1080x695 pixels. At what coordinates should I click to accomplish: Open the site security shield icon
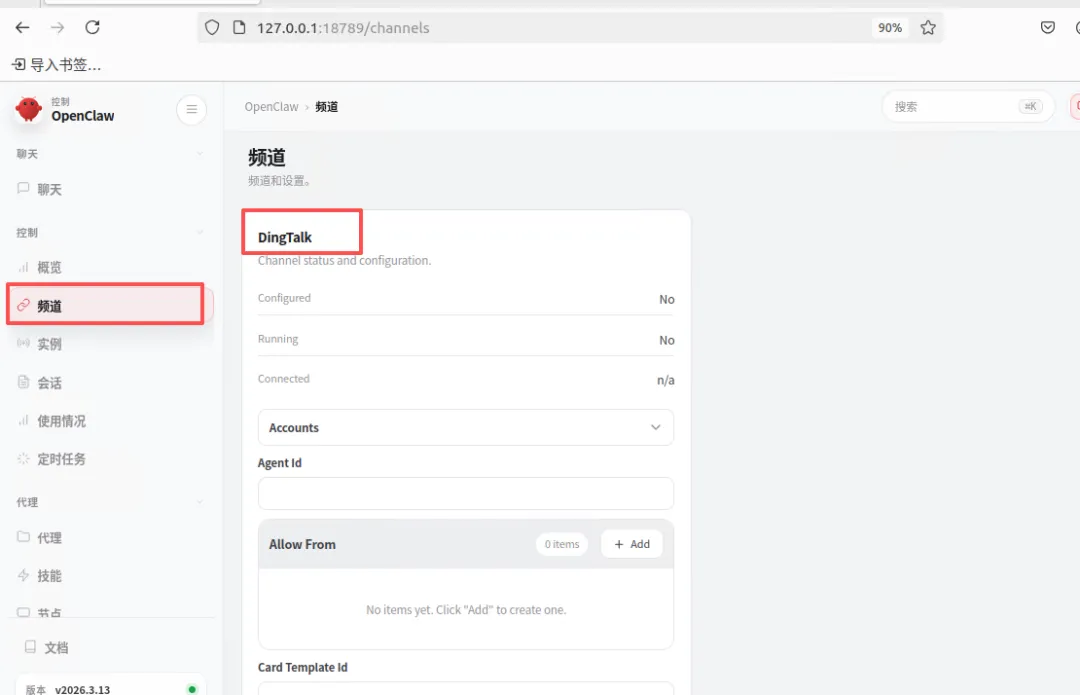click(212, 28)
